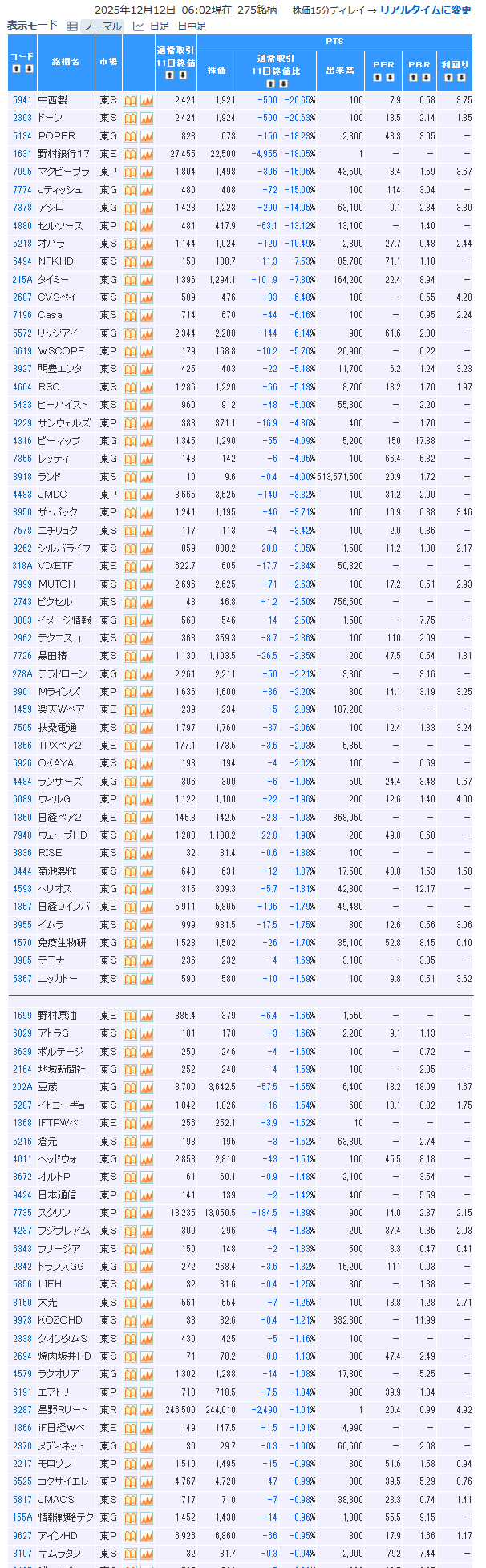Select the ノーマル display mode
The height and width of the screenshot is (1568, 486).
[x=103, y=26]
